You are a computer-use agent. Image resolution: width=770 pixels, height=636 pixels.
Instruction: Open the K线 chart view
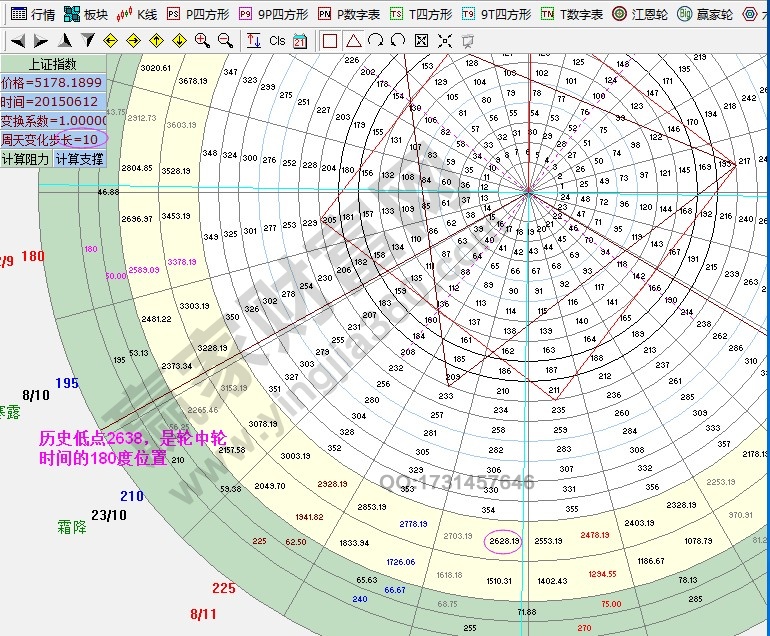pos(137,14)
